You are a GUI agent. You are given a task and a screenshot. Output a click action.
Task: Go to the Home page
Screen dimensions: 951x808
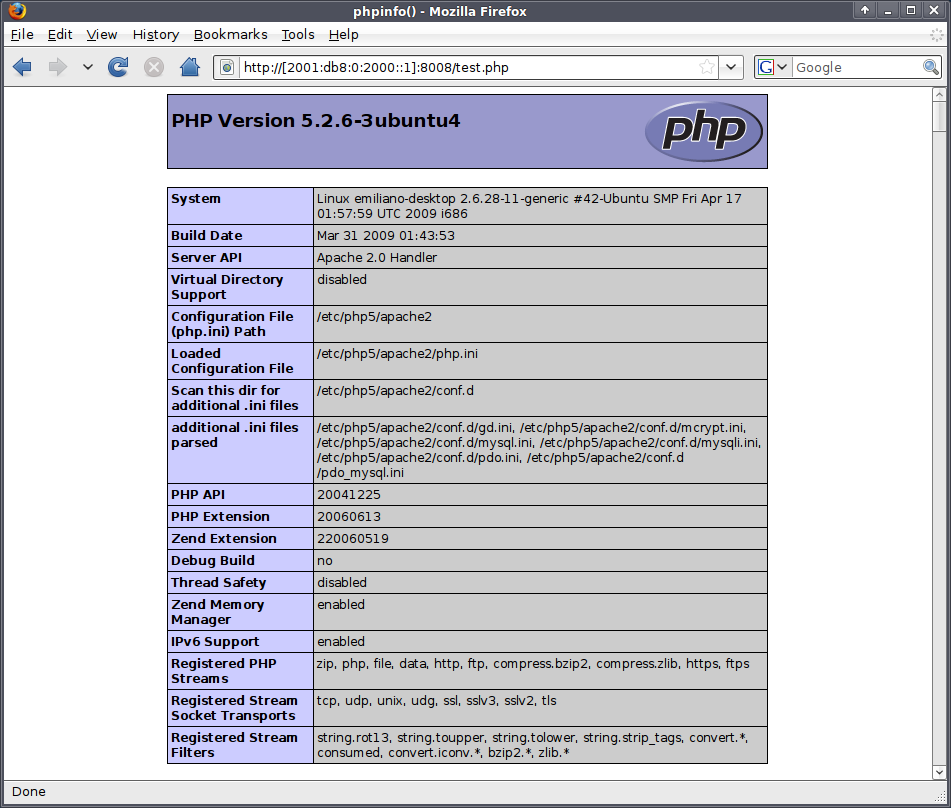190,67
